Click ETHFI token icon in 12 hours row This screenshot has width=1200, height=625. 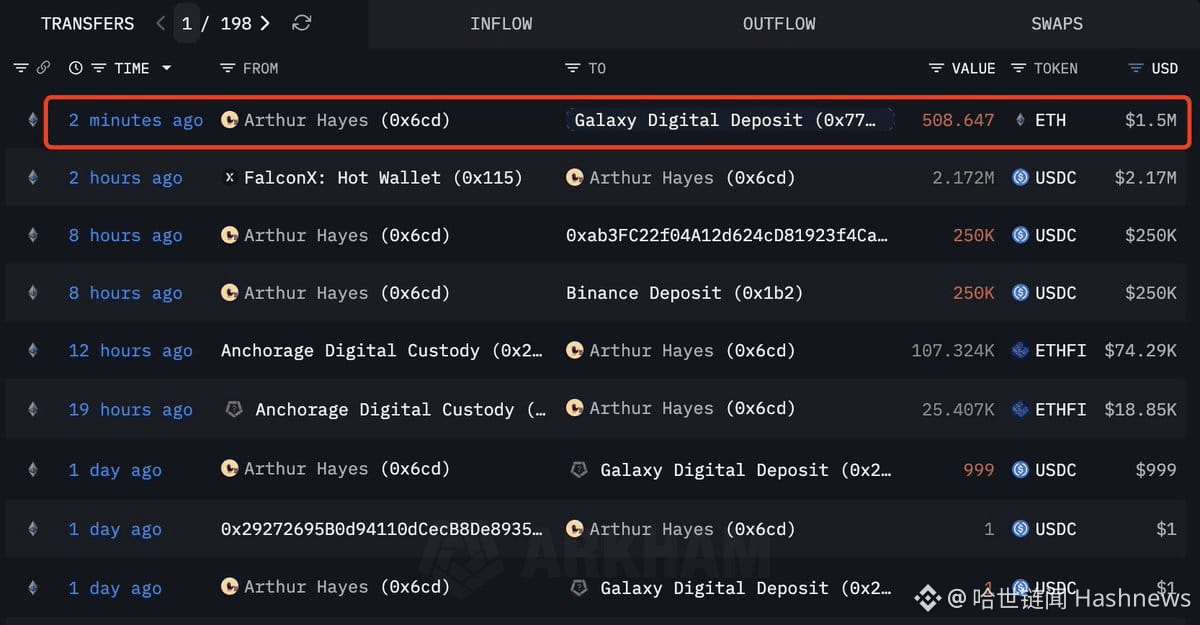[1020, 351]
